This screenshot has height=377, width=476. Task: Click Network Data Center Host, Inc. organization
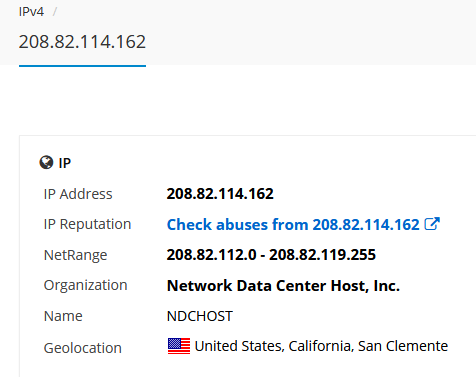tap(283, 286)
